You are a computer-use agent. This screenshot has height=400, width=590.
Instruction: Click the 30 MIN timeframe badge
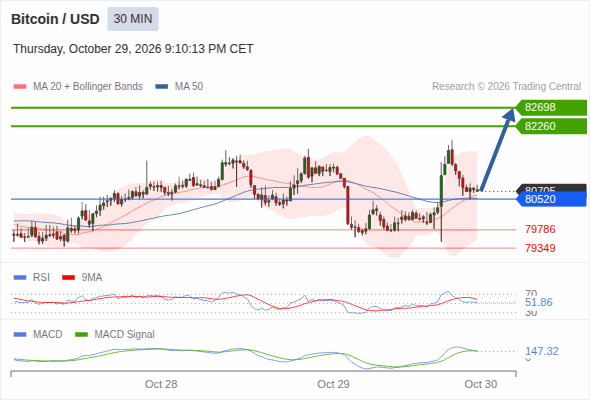tap(133, 19)
